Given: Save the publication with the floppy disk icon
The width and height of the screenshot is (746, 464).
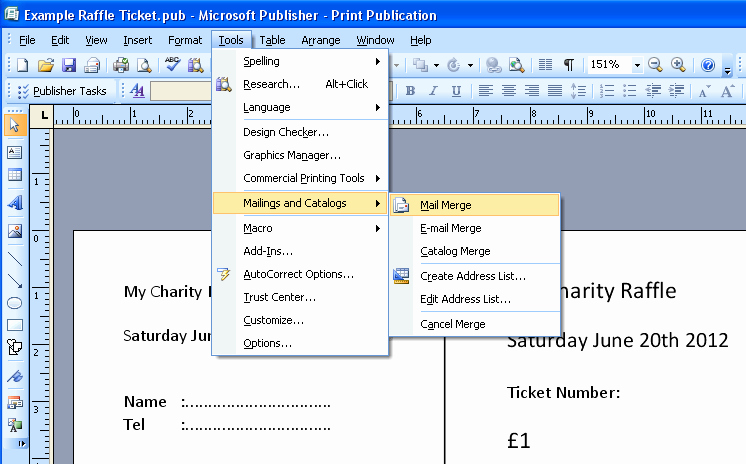Looking at the screenshot, I should (x=69, y=65).
